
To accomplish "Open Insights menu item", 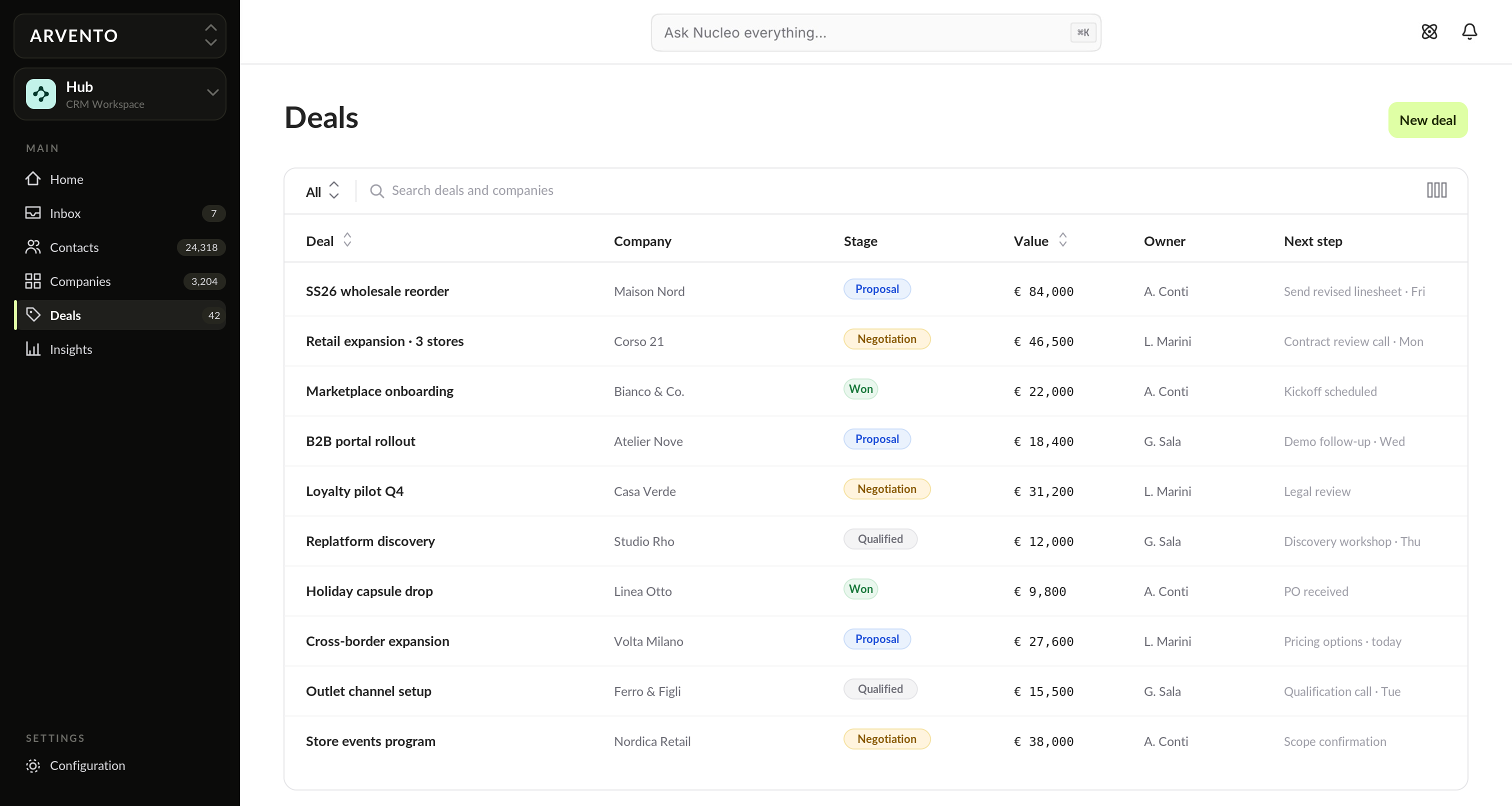I will click(x=119, y=349).
